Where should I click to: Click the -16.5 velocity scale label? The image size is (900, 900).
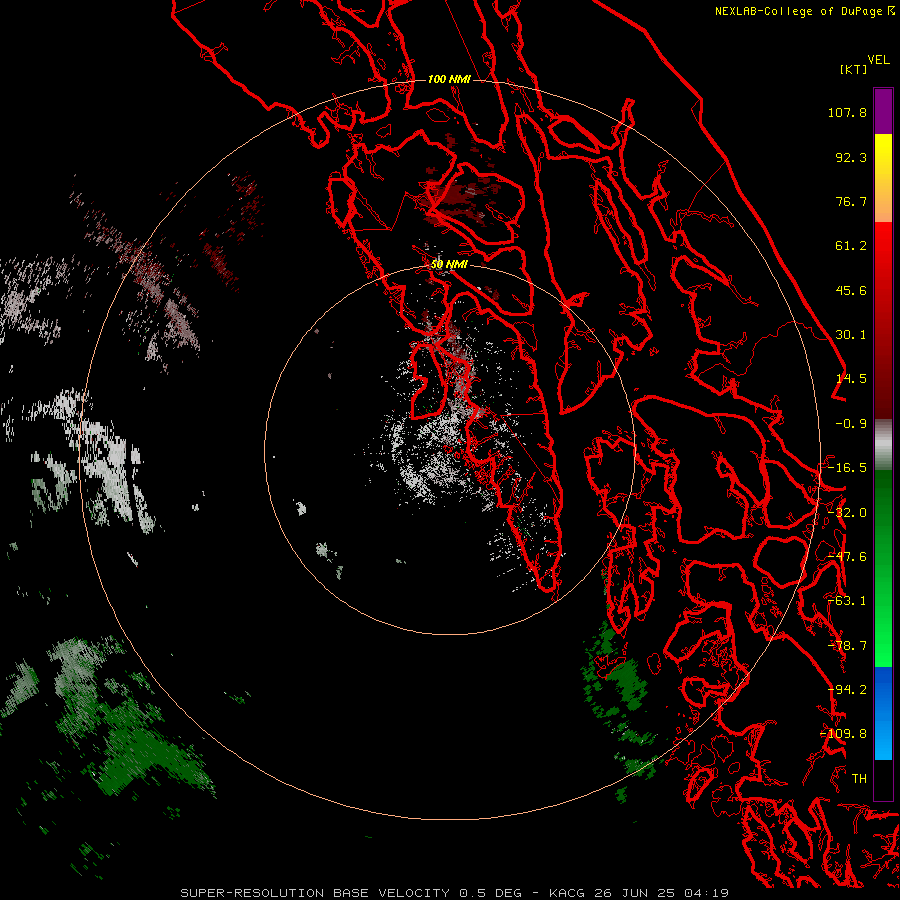[847, 468]
